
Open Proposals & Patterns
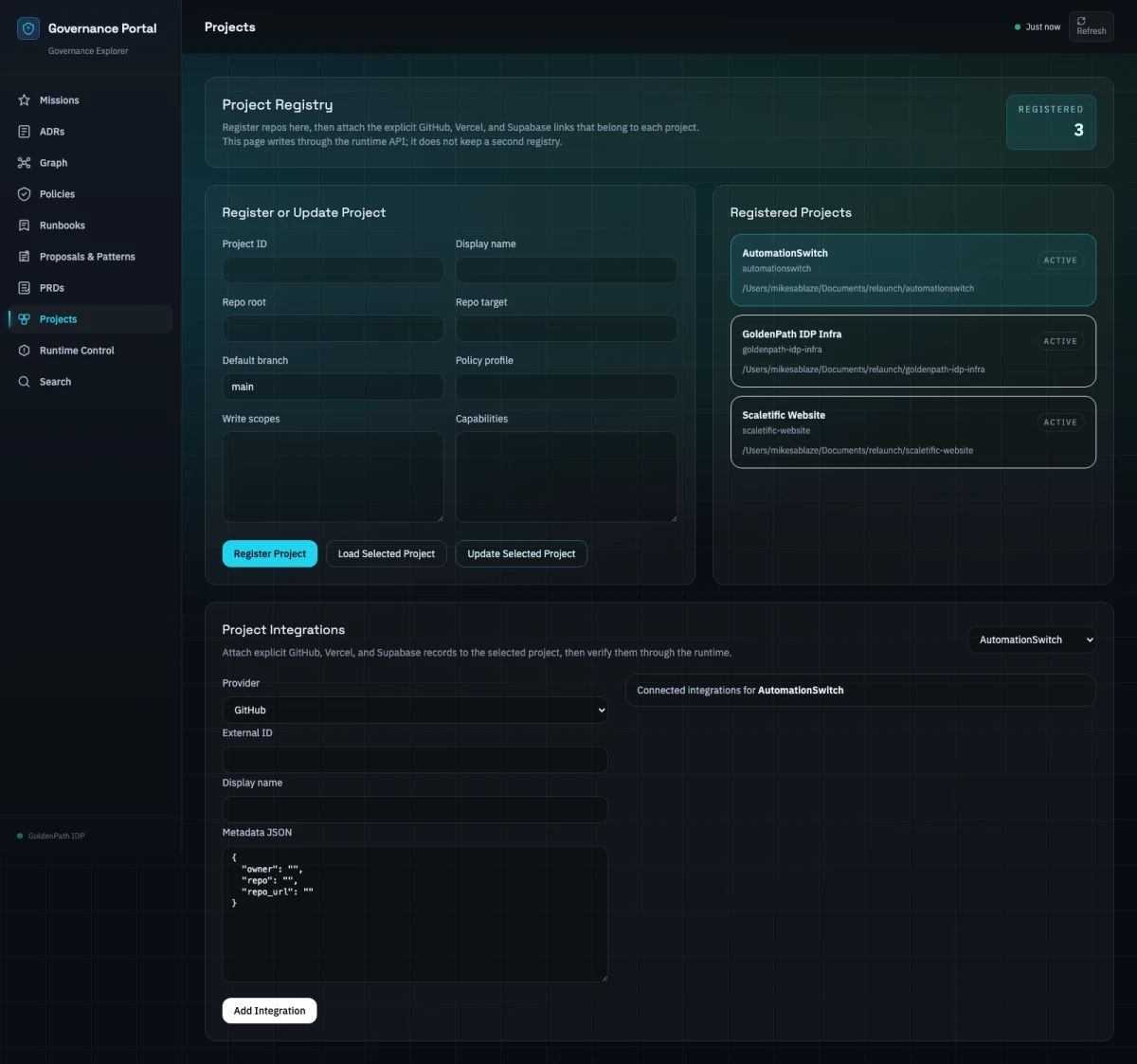(90, 257)
